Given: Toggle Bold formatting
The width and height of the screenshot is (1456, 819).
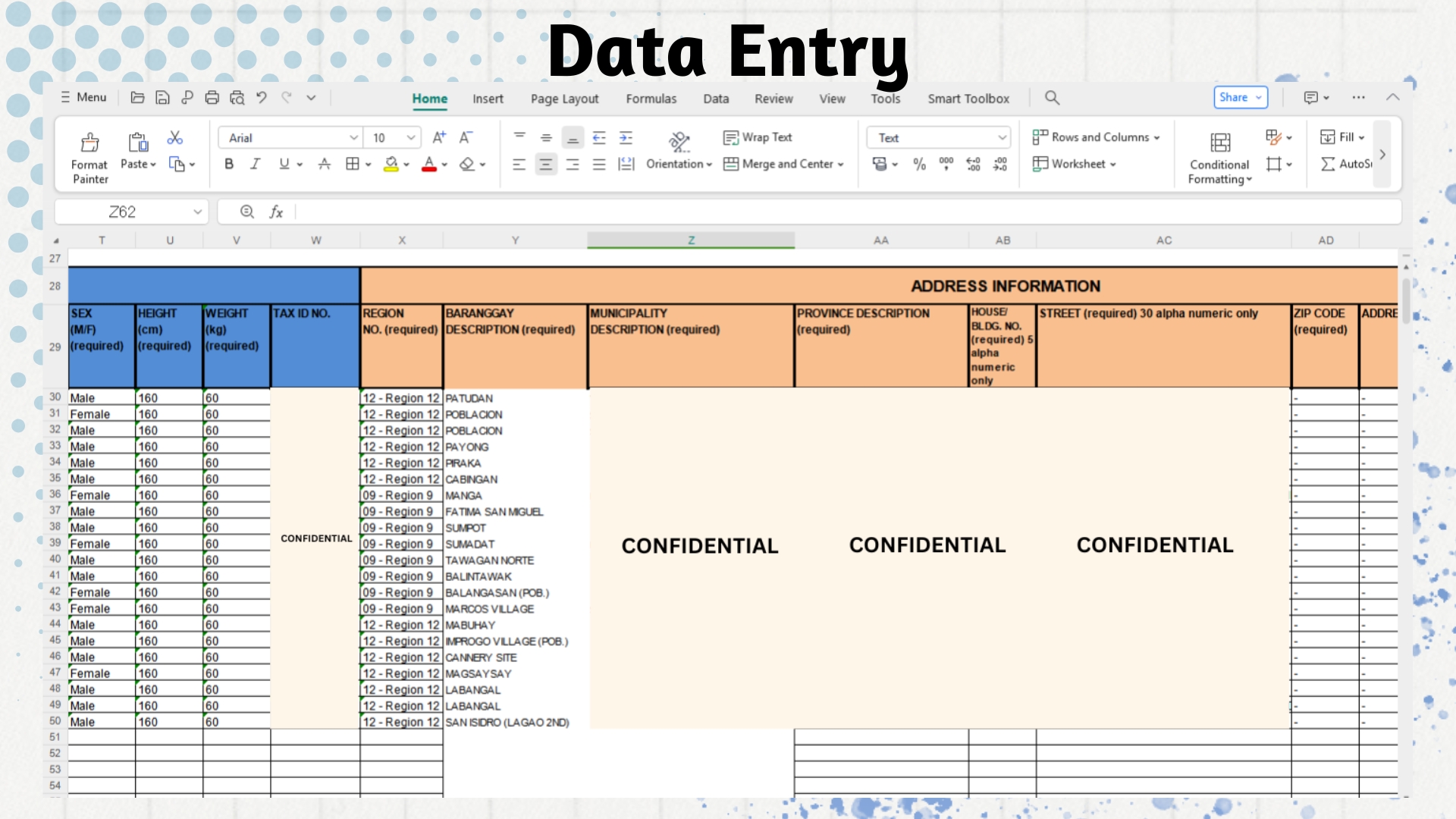Looking at the screenshot, I should [229, 164].
